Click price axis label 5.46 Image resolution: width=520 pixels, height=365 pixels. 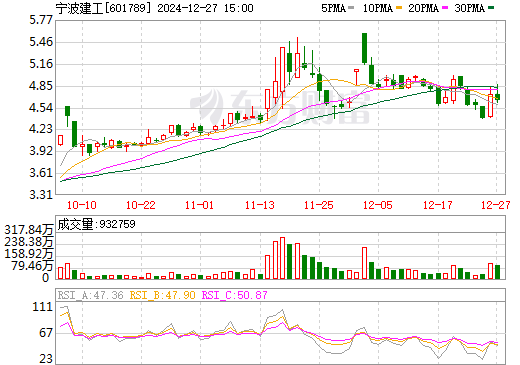click(x=41, y=42)
